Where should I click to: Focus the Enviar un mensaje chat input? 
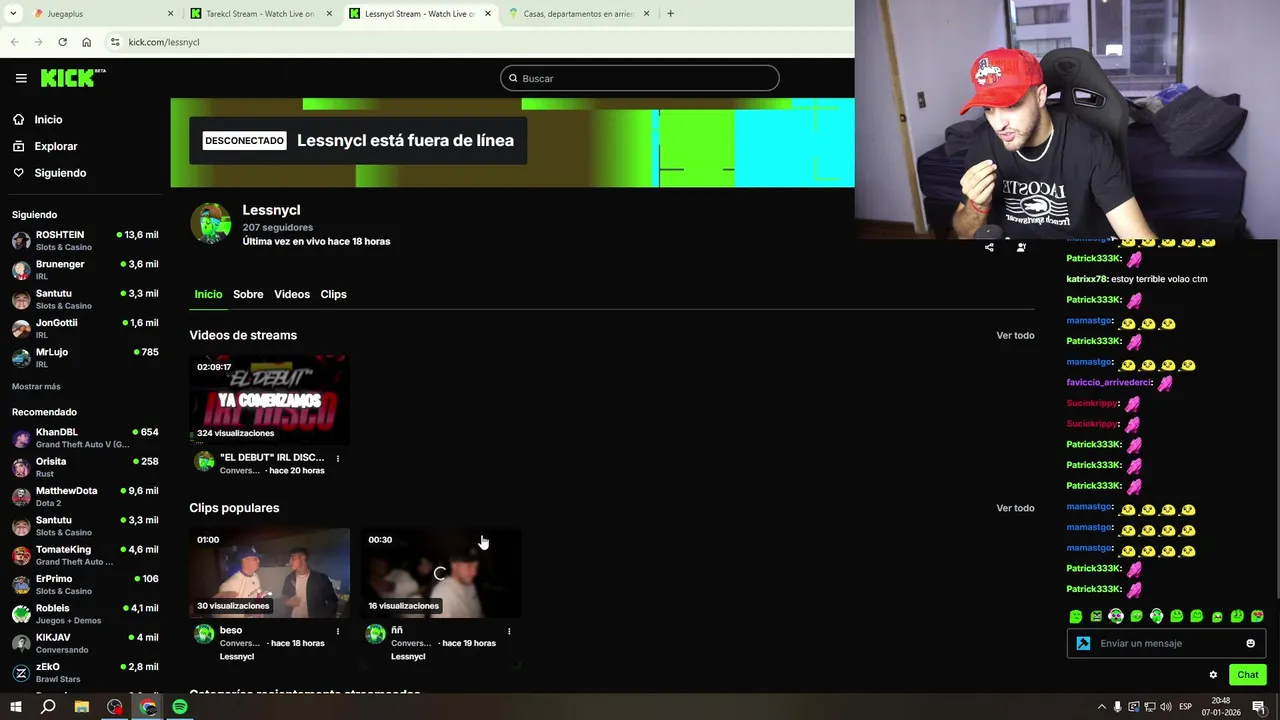[1168, 643]
